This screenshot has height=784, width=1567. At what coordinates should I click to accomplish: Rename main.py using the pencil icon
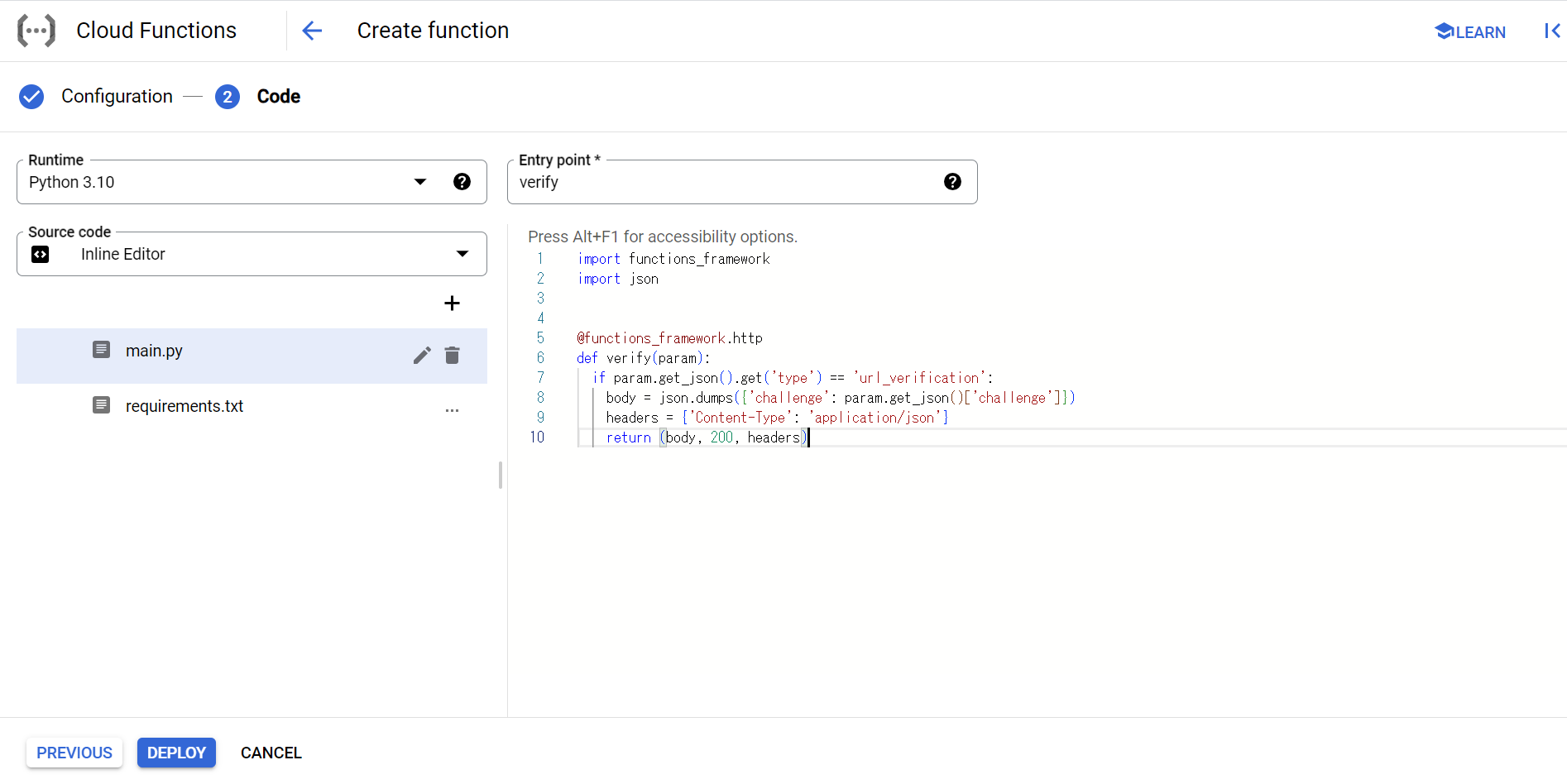[x=422, y=356]
